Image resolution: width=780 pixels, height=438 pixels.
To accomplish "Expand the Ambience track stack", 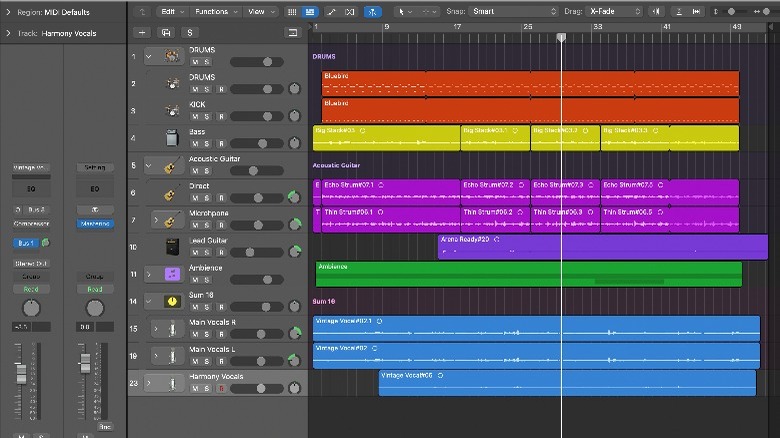I will tap(149, 273).
